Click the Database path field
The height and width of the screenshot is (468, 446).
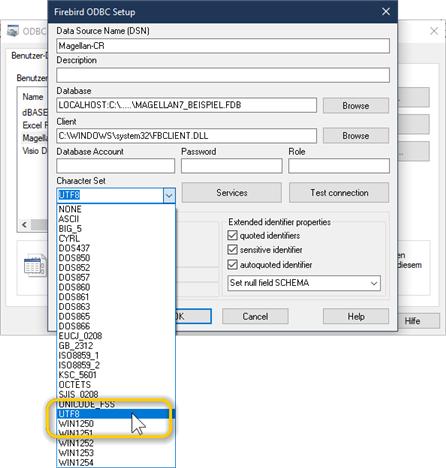click(x=187, y=105)
